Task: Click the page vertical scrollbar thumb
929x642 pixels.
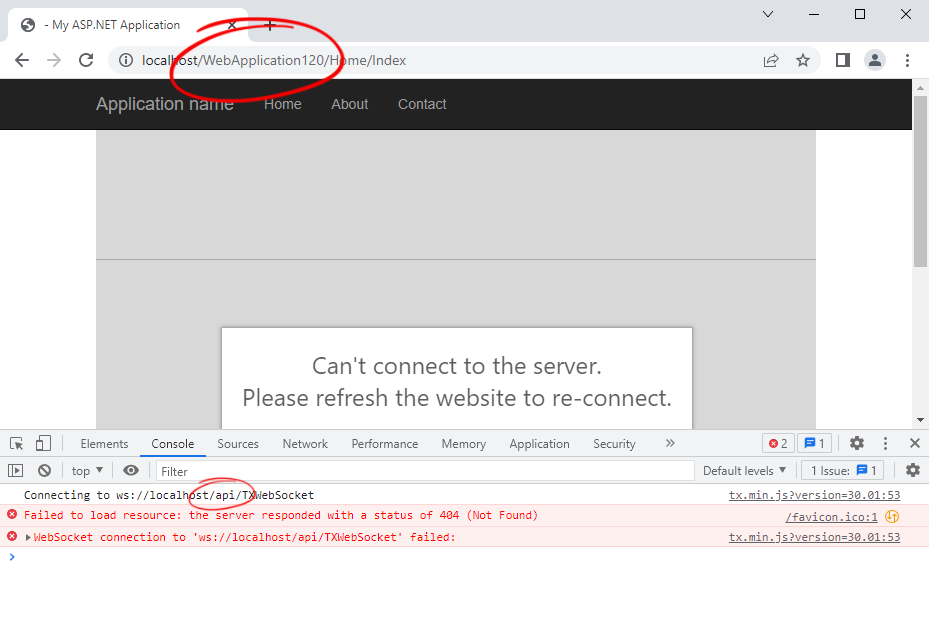Action: (x=920, y=181)
